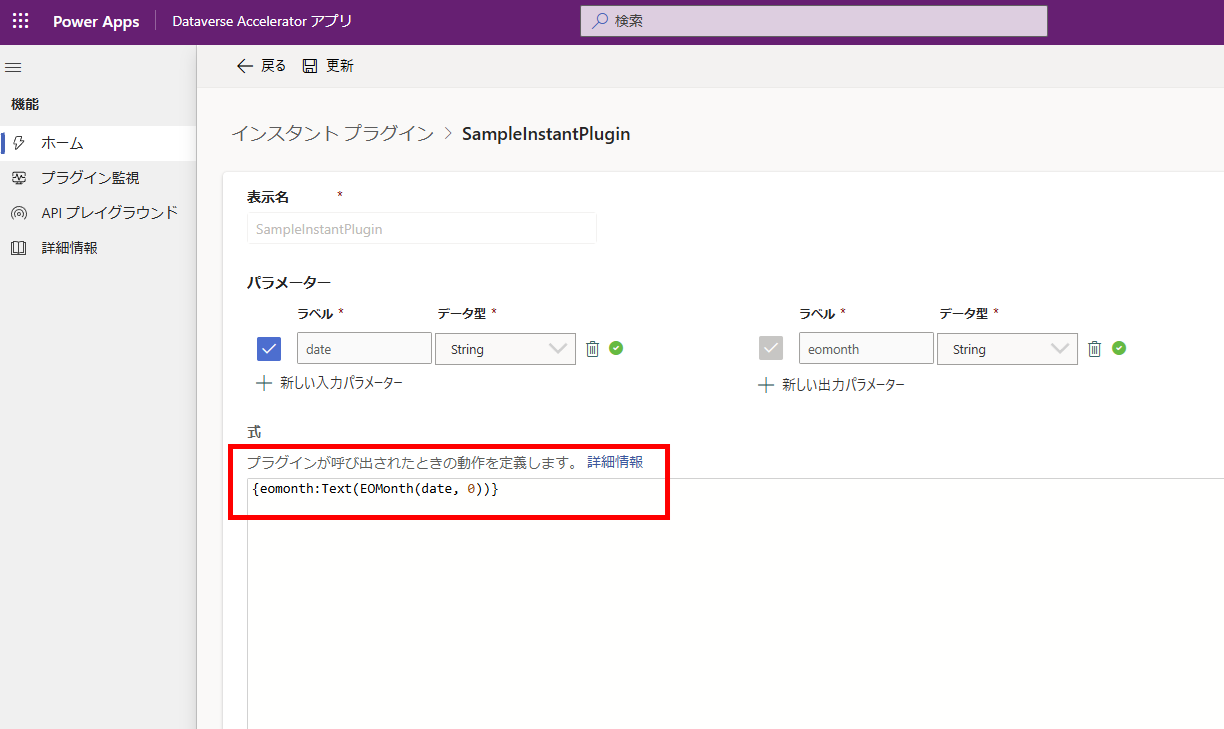Image resolution: width=1224 pixels, height=729 pixels.
Task: Click the formula code editor line
Action: coord(375,490)
